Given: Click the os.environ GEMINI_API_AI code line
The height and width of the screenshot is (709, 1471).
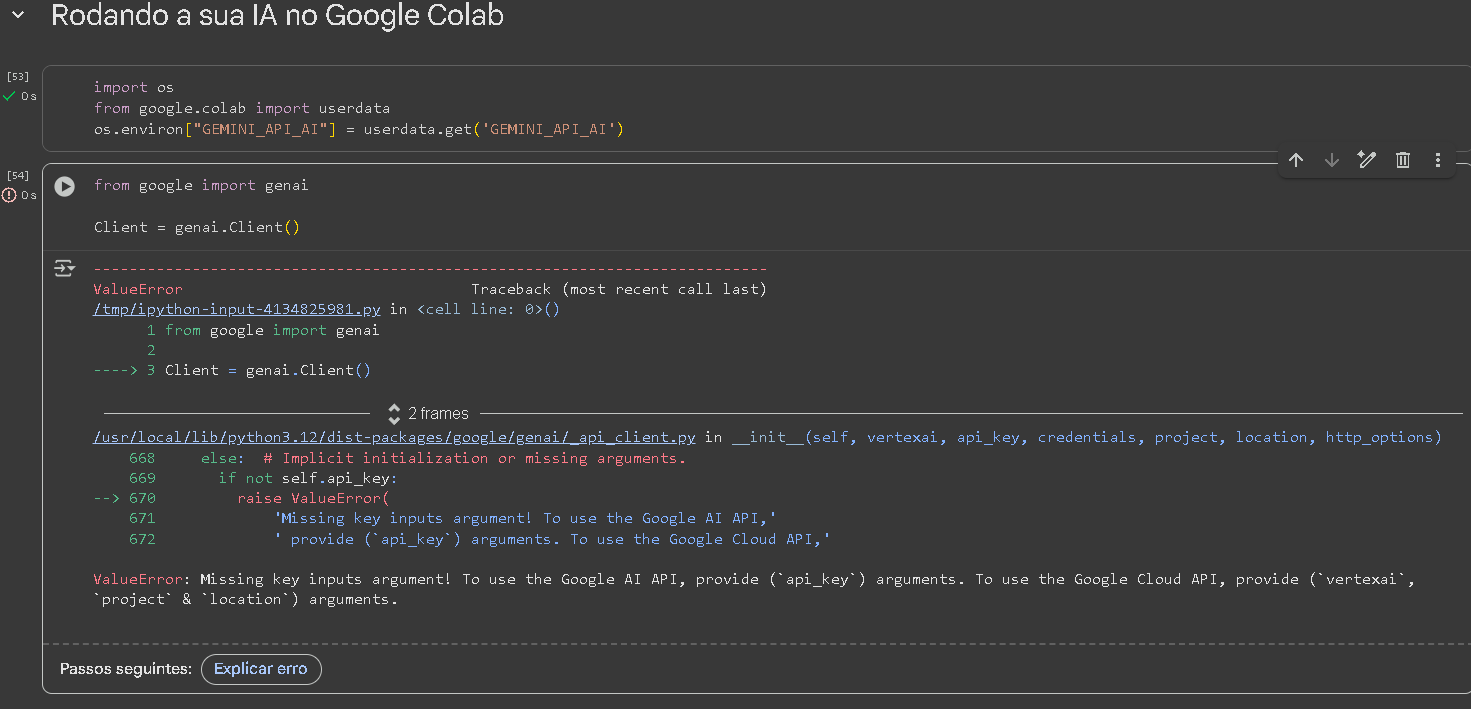Looking at the screenshot, I should point(358,129).
